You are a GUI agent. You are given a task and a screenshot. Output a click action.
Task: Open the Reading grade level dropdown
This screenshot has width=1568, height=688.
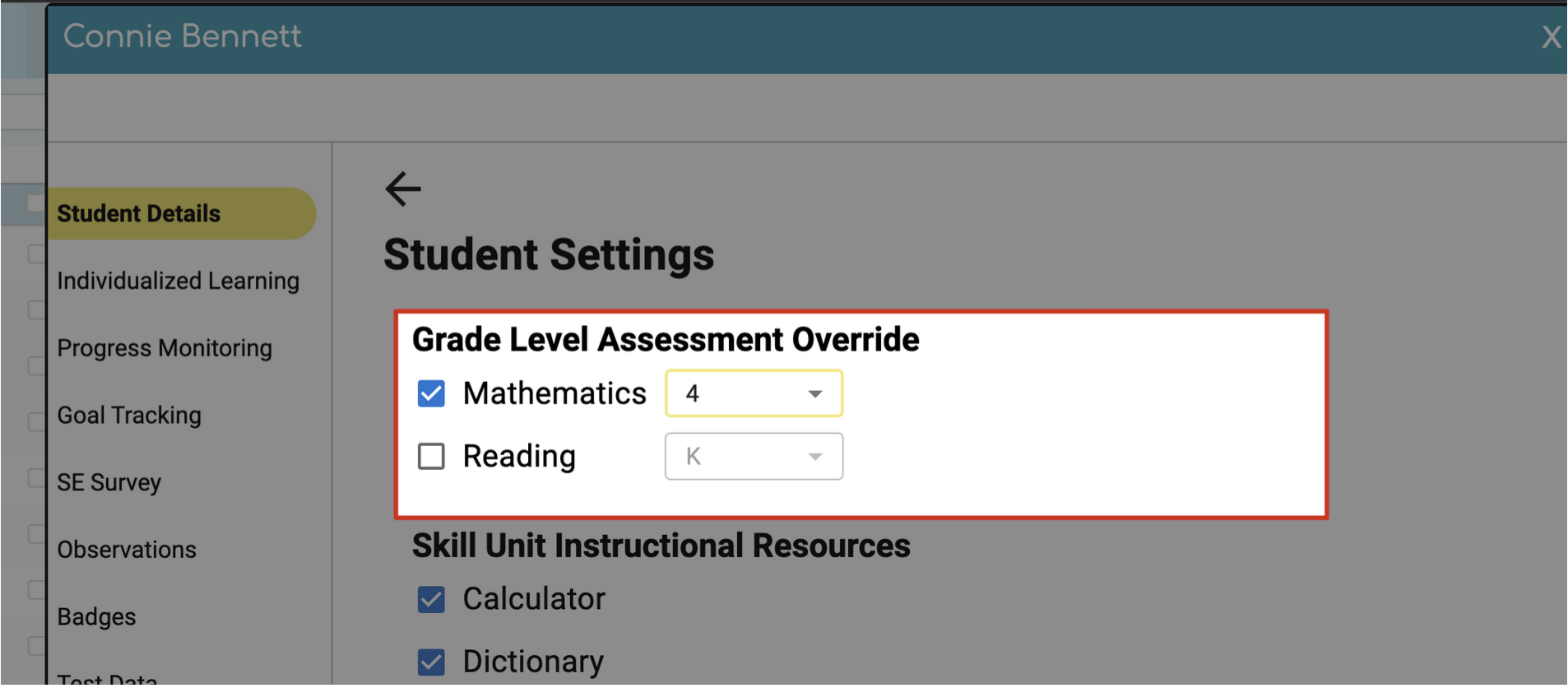[x=754, y=456]
